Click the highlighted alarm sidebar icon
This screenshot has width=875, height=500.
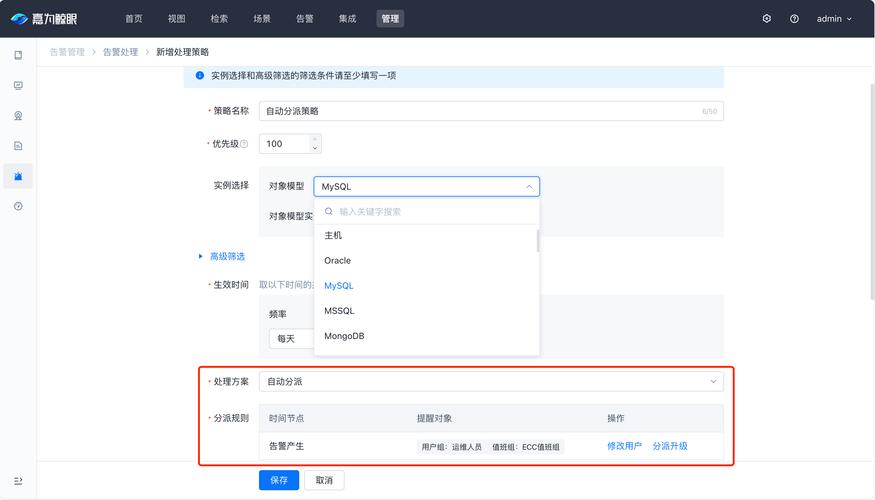click(18, 176)
